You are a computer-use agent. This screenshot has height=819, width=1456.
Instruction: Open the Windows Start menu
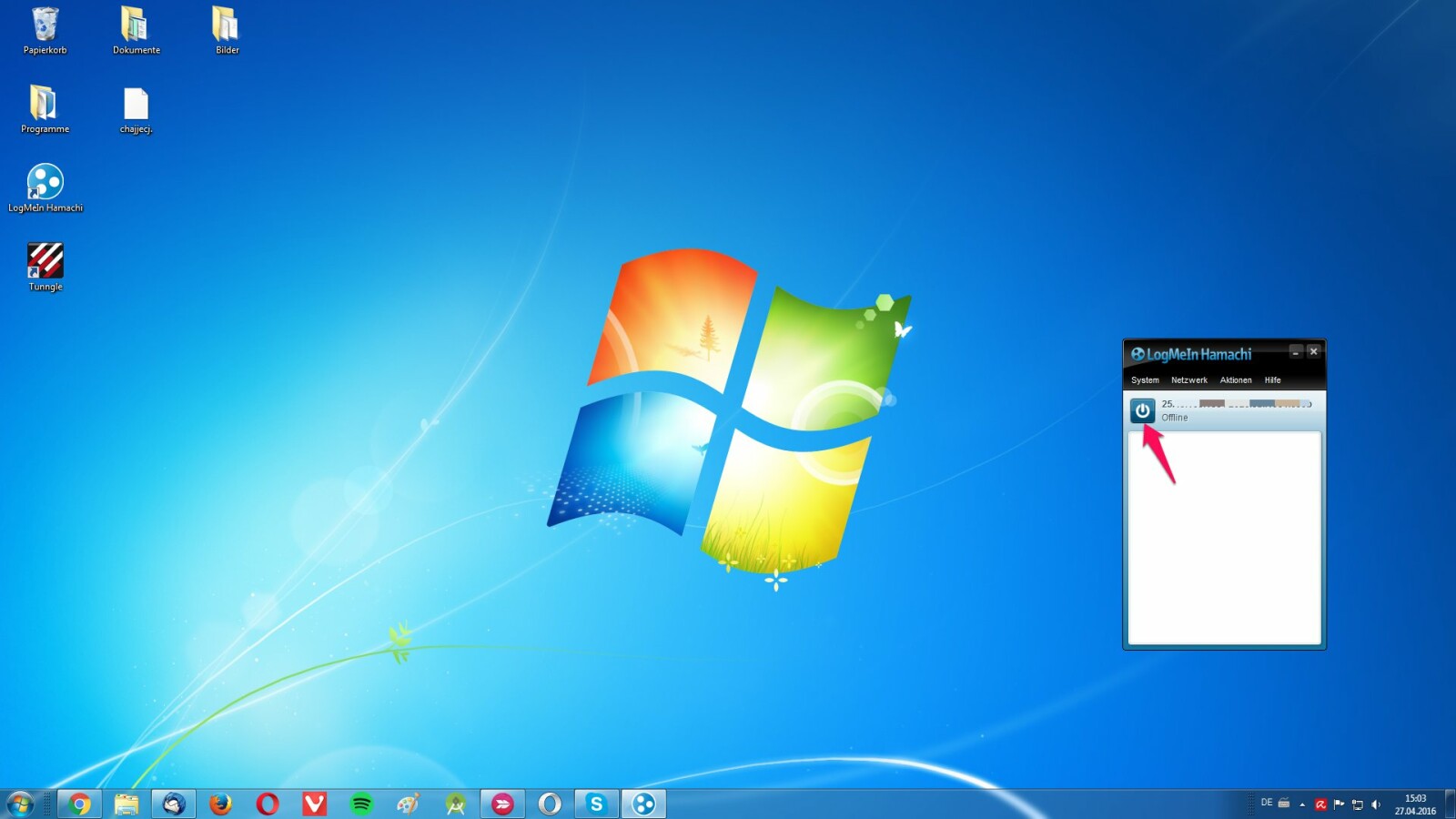click(20, 804)
